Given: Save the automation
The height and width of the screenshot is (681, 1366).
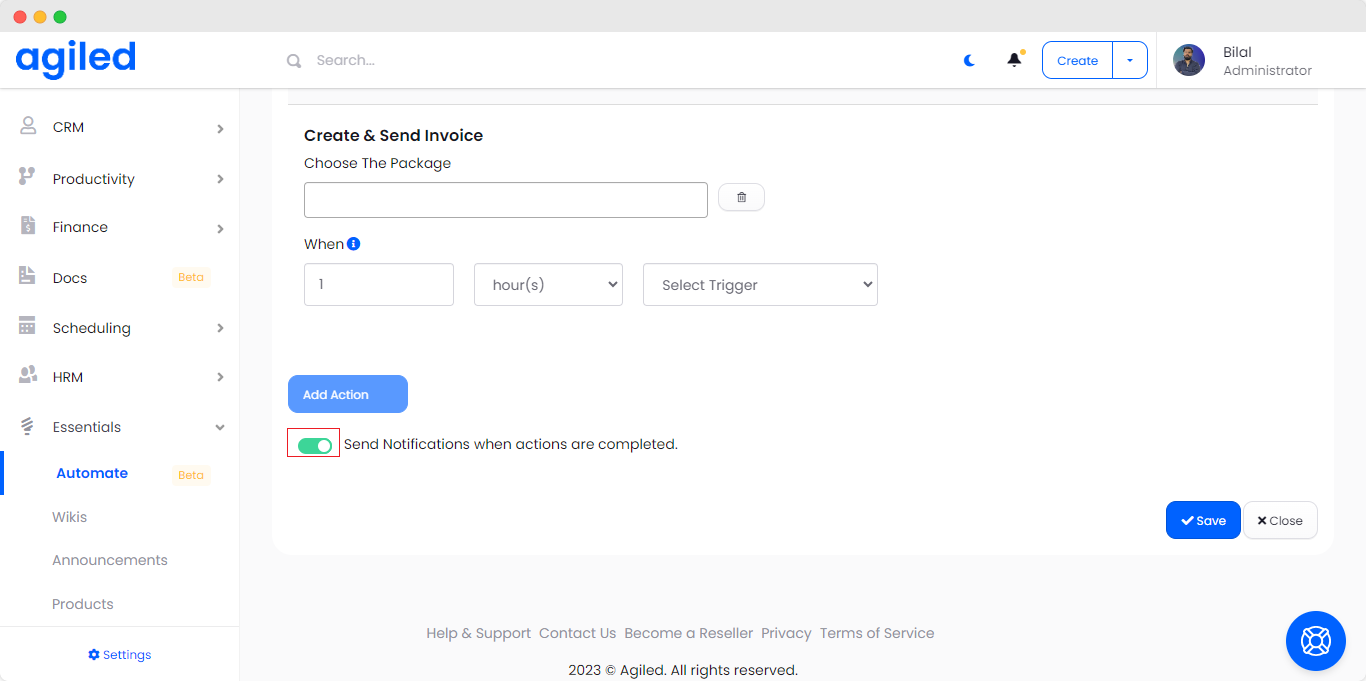Looking at the screenshot, I should [1202, 520].
